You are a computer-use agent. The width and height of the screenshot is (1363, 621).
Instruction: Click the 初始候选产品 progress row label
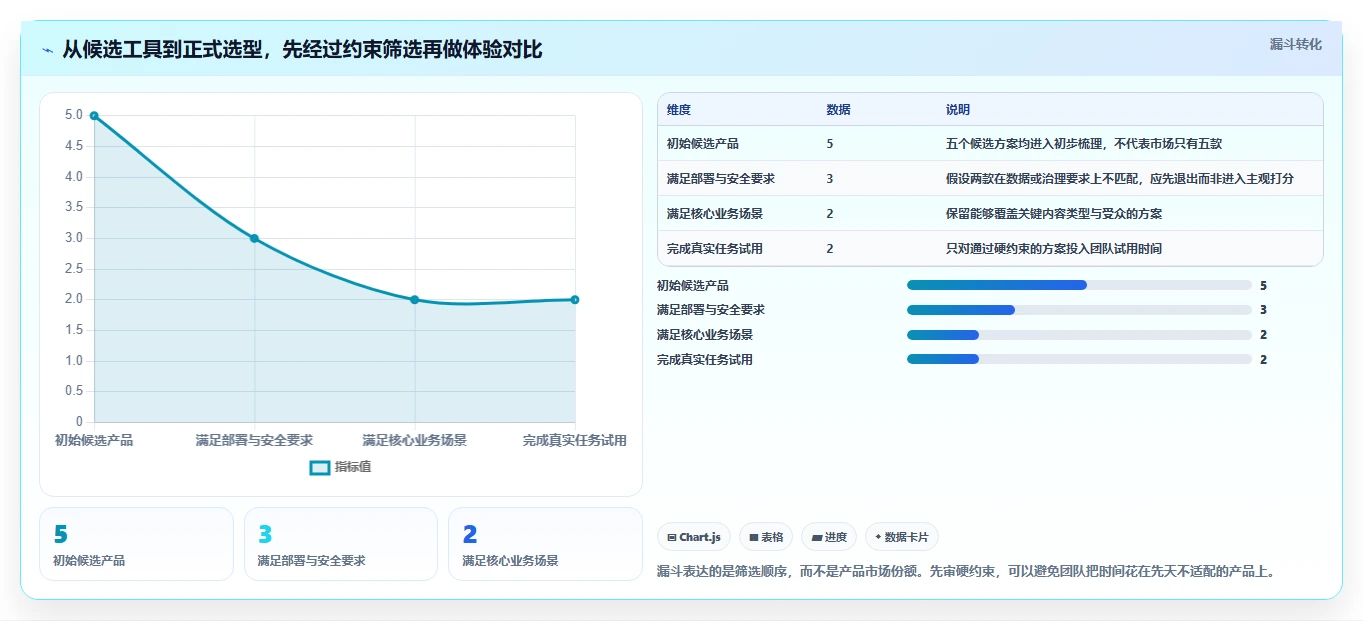click(x=693, y=286)
